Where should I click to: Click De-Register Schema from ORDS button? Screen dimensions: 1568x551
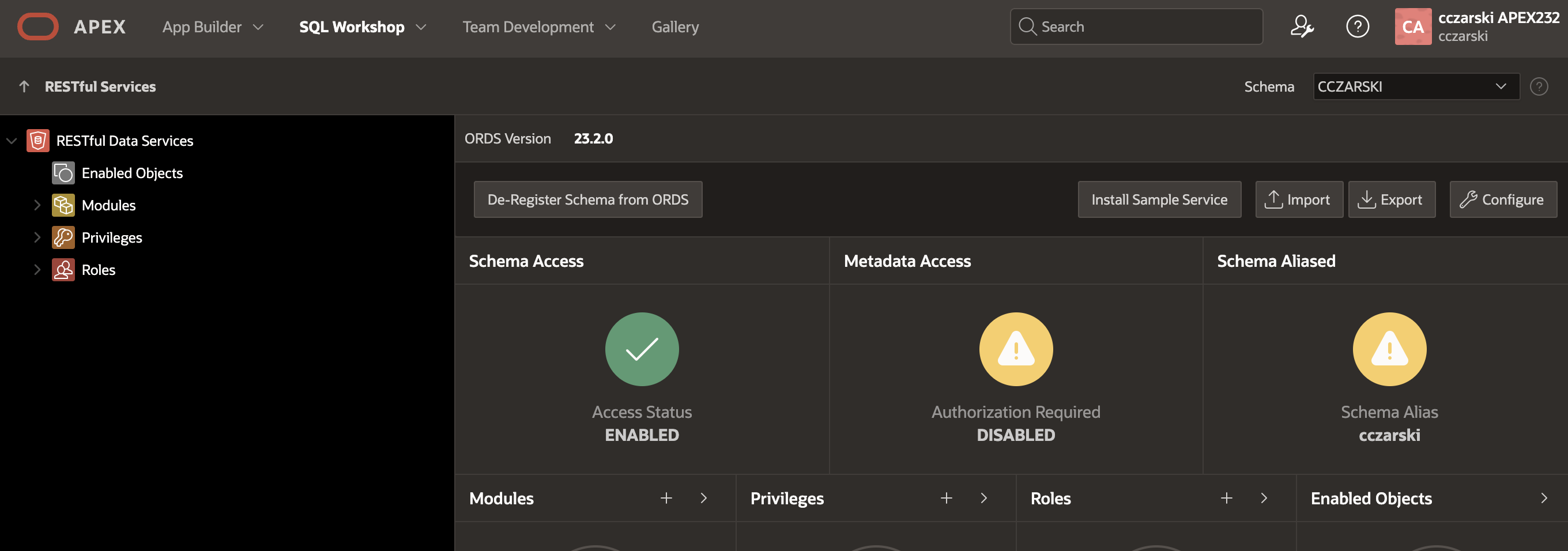tap(587, 199)
